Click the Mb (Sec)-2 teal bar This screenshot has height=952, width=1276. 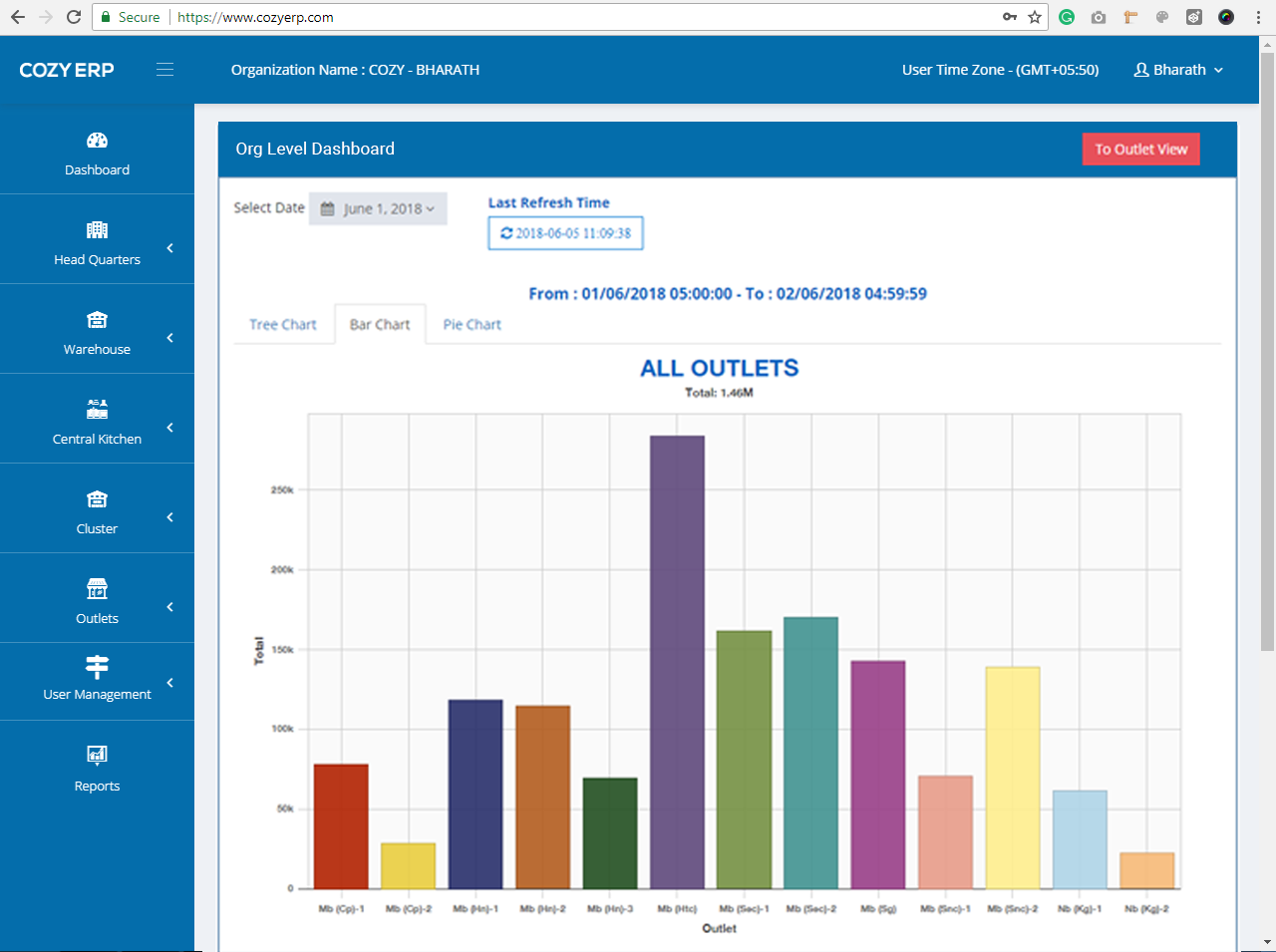(x=811, y=753)
